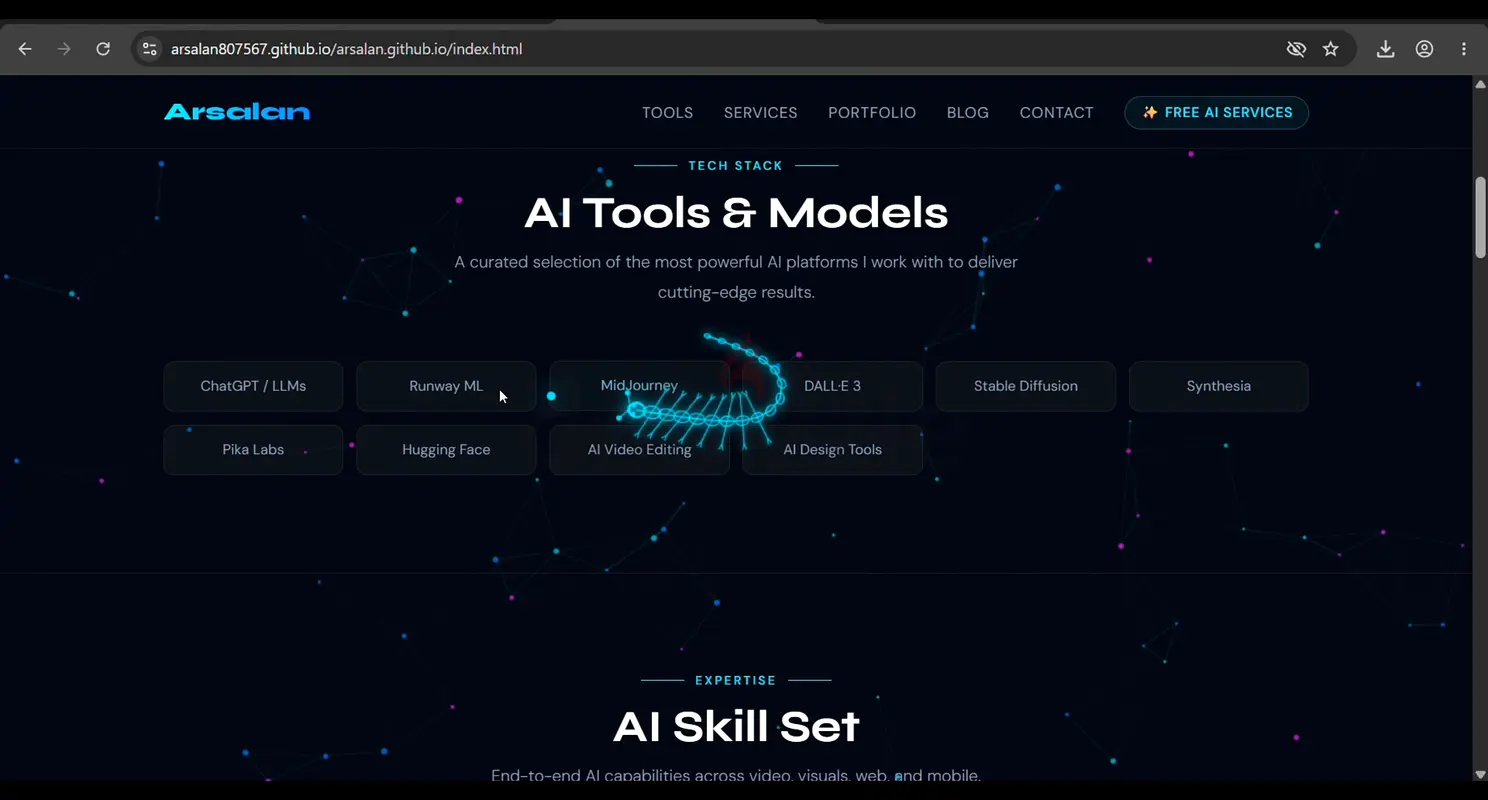Screen dimensions: 1488x800
Task: Click the Synthesia tool card
Action: pyautogui.click(x=1219, y=386)
